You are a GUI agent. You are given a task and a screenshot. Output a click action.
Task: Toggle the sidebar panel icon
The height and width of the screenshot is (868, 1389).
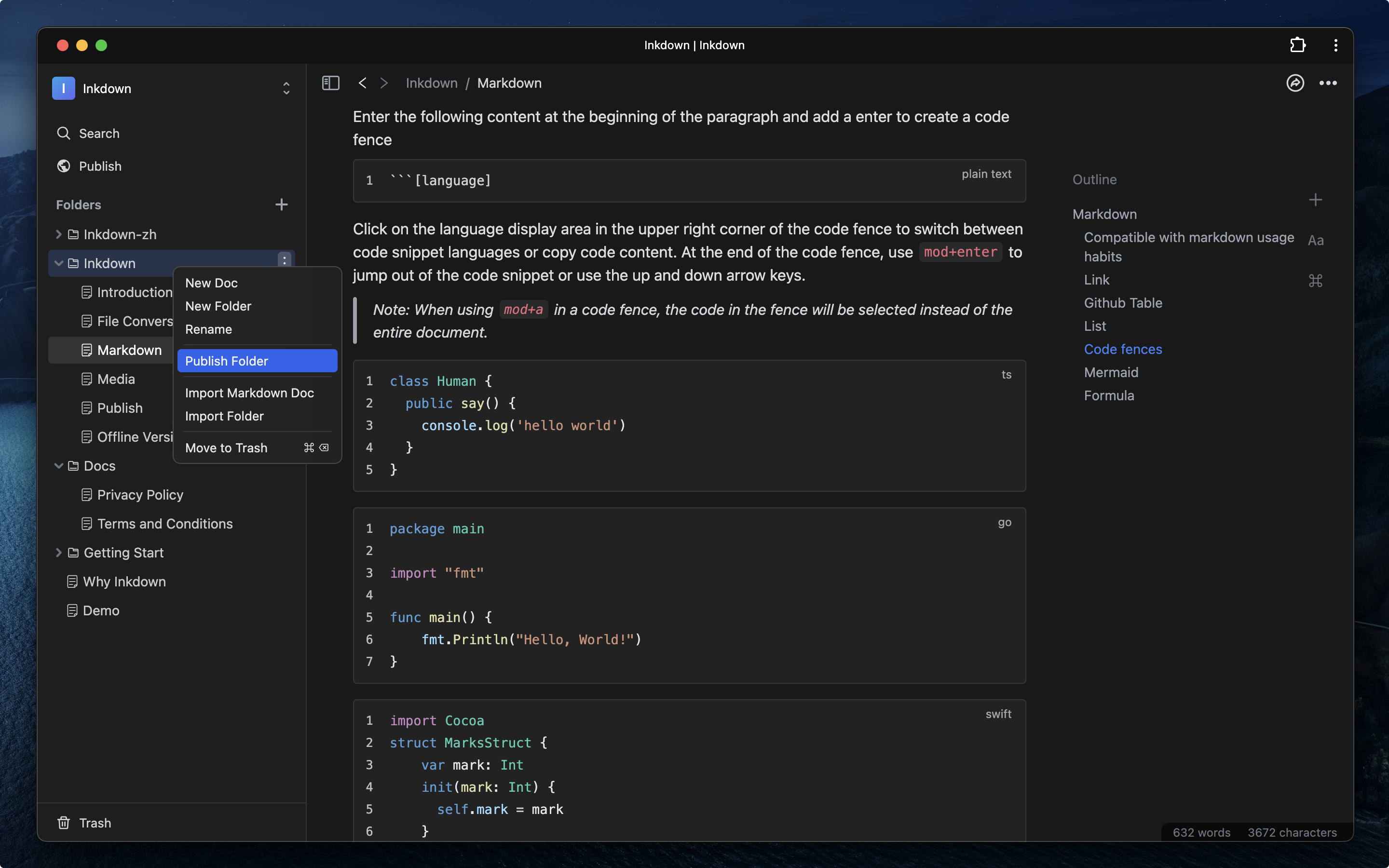(x=330, y=83)
